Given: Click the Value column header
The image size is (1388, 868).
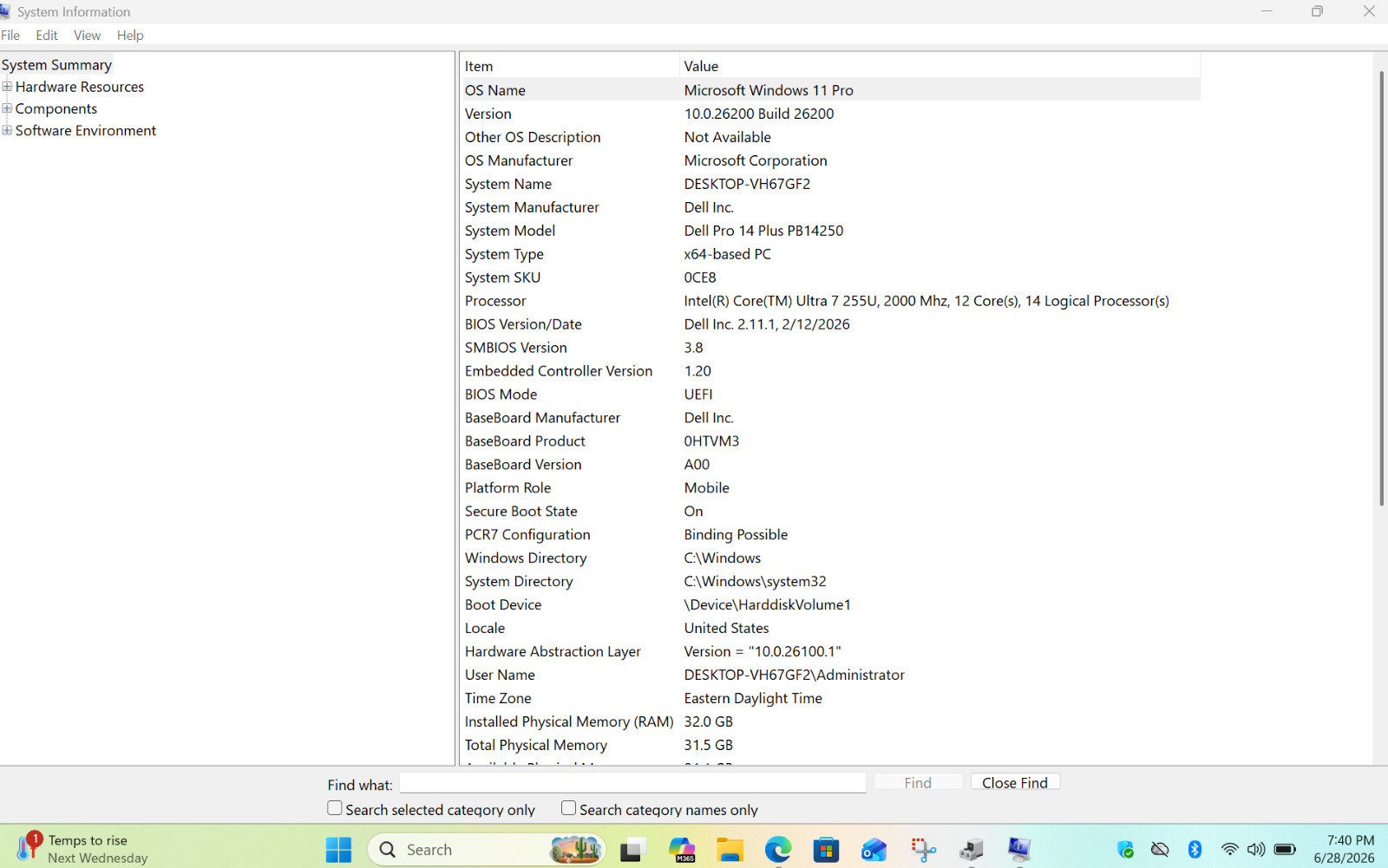Looking at the screenshot, I should pyautogui.click(x=940, y=66).
